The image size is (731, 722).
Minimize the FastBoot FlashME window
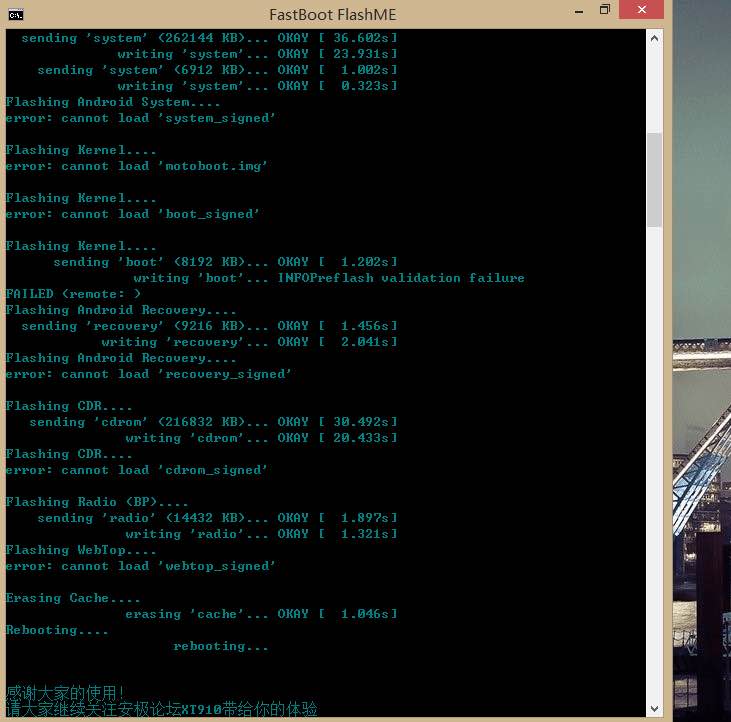coord(579,11)
